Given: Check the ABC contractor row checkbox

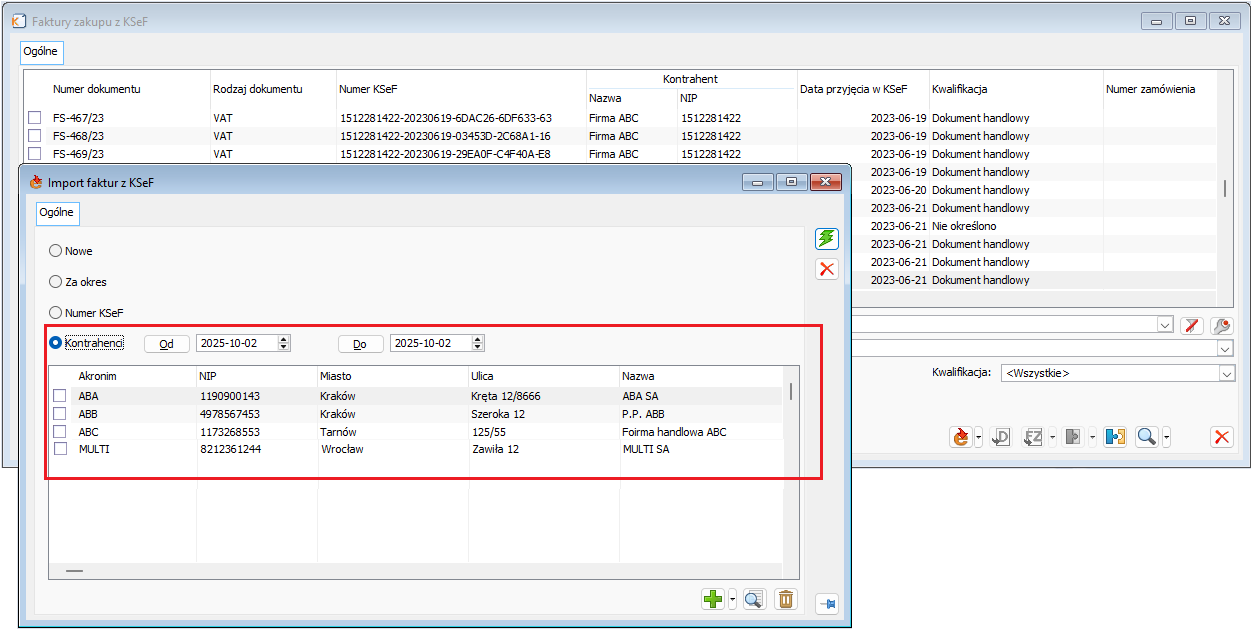Looking at the screenshot, I should [60, 432].
